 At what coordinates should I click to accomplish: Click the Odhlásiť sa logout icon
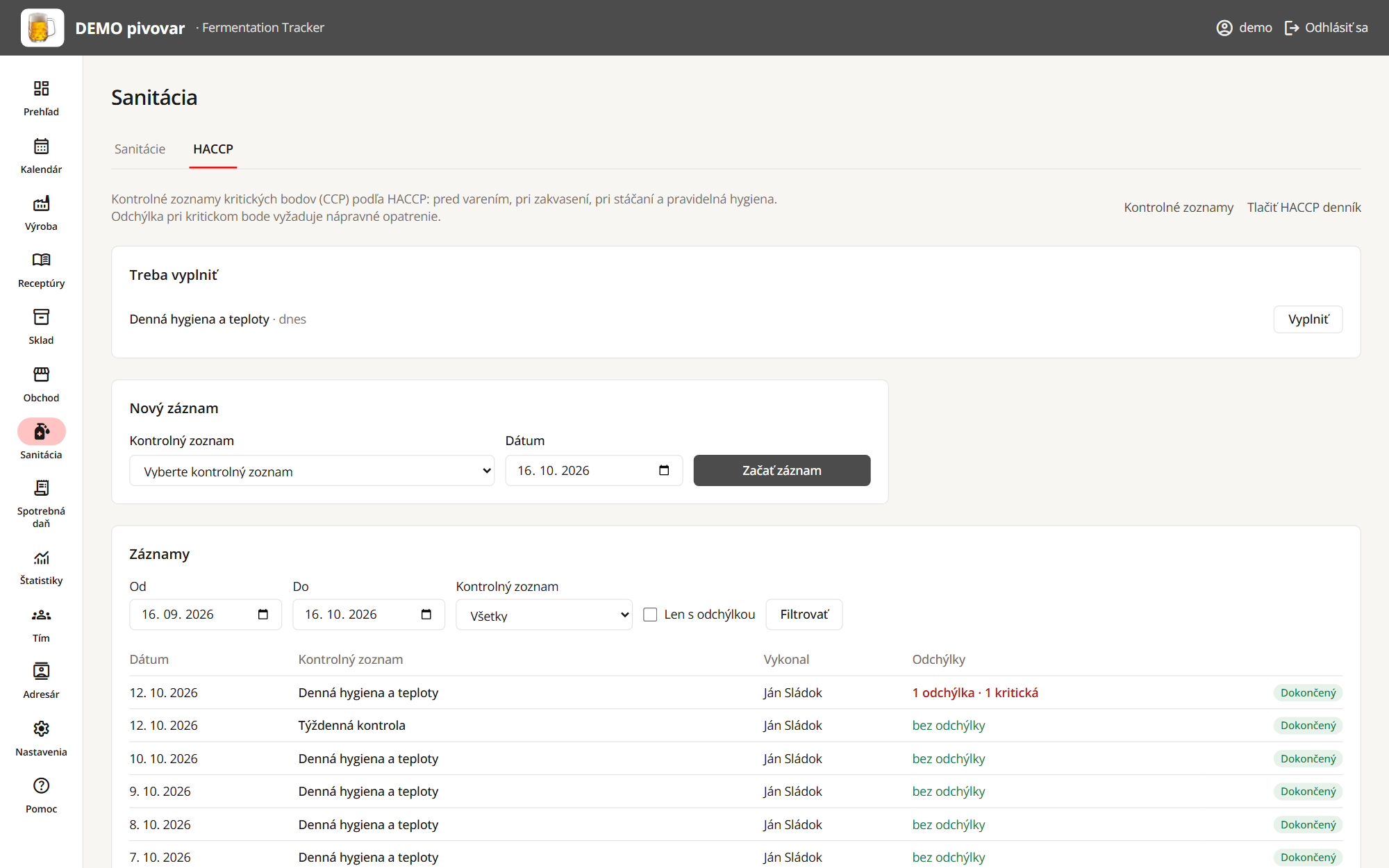tap(1291, 28)
